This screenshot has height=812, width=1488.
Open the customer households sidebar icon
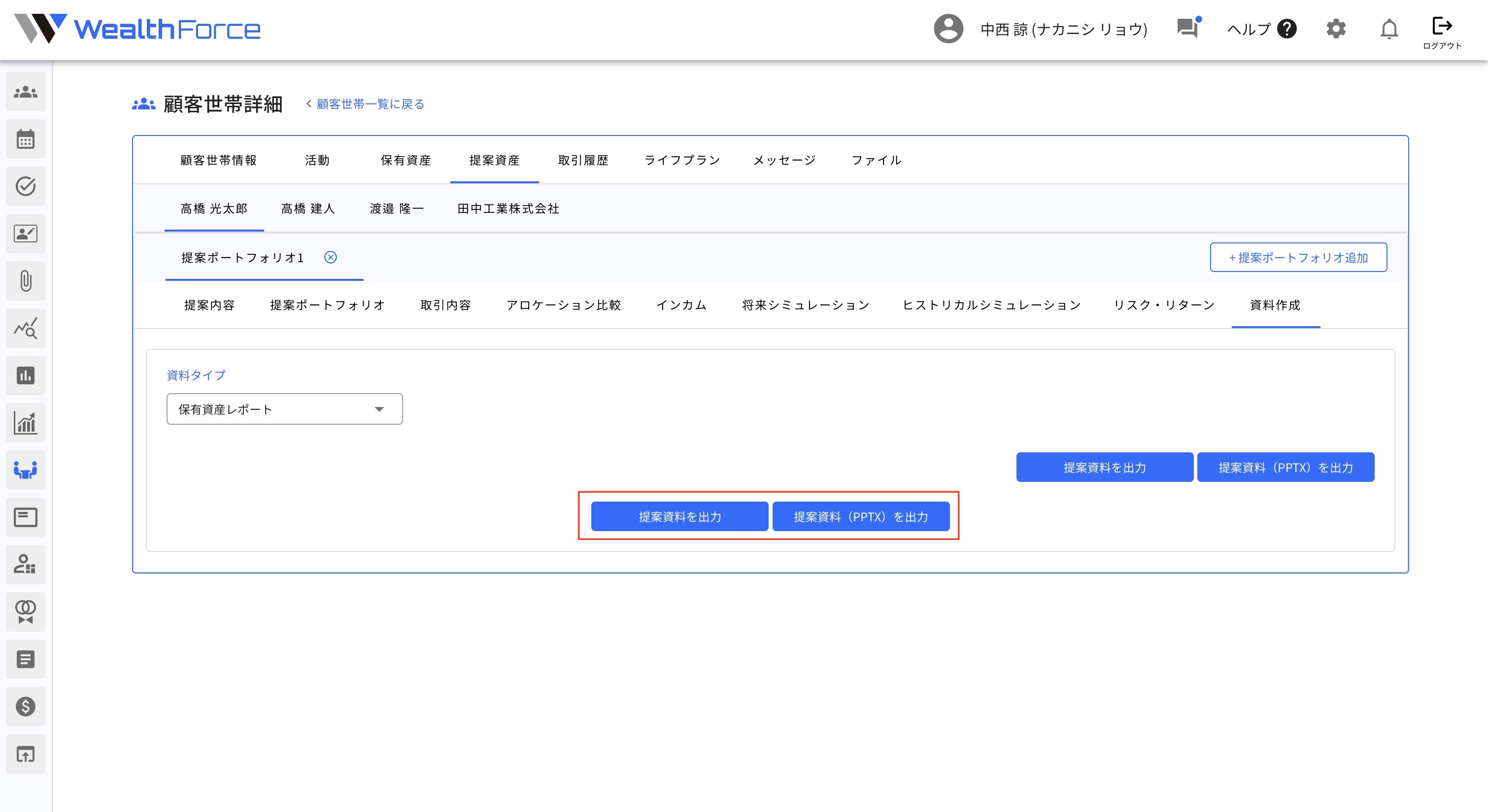26,92
